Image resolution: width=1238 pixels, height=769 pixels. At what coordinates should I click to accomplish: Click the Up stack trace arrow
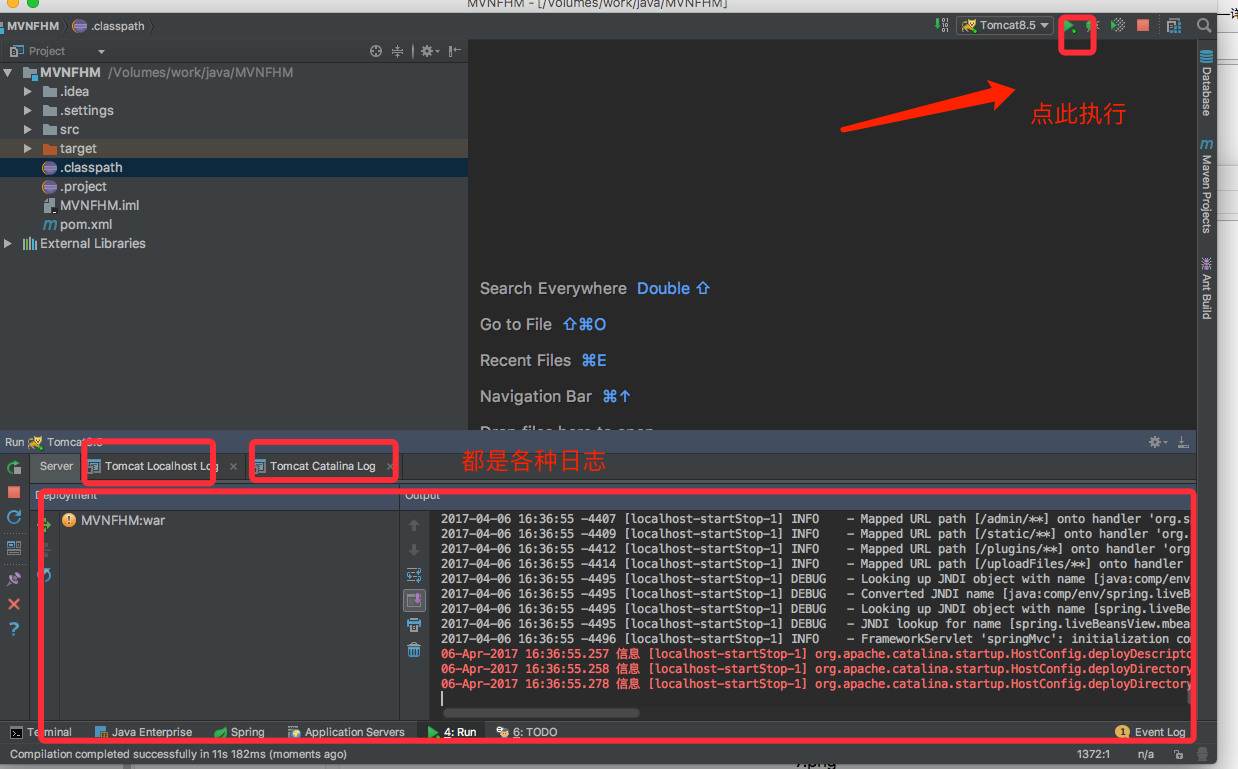point(414,525)
